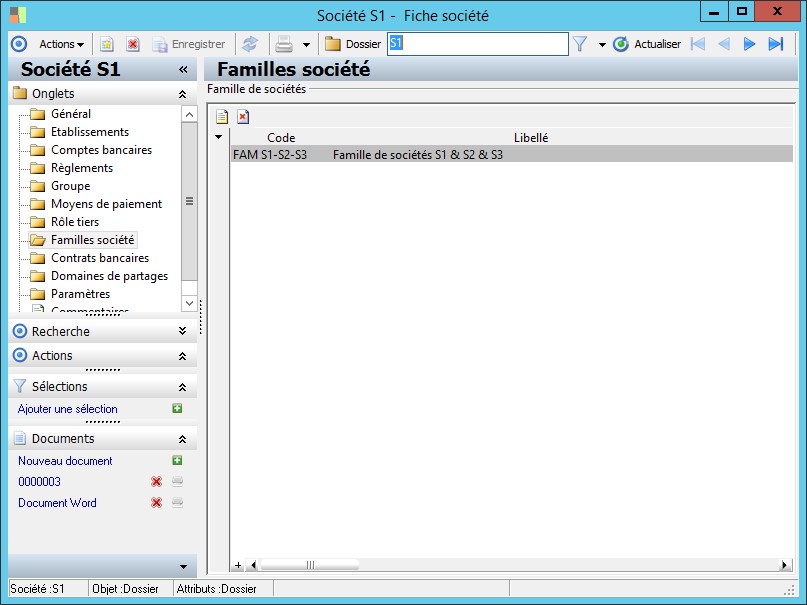Click the Dossier input field containing S1
This screenshot has height=605, width=807.
478,44
